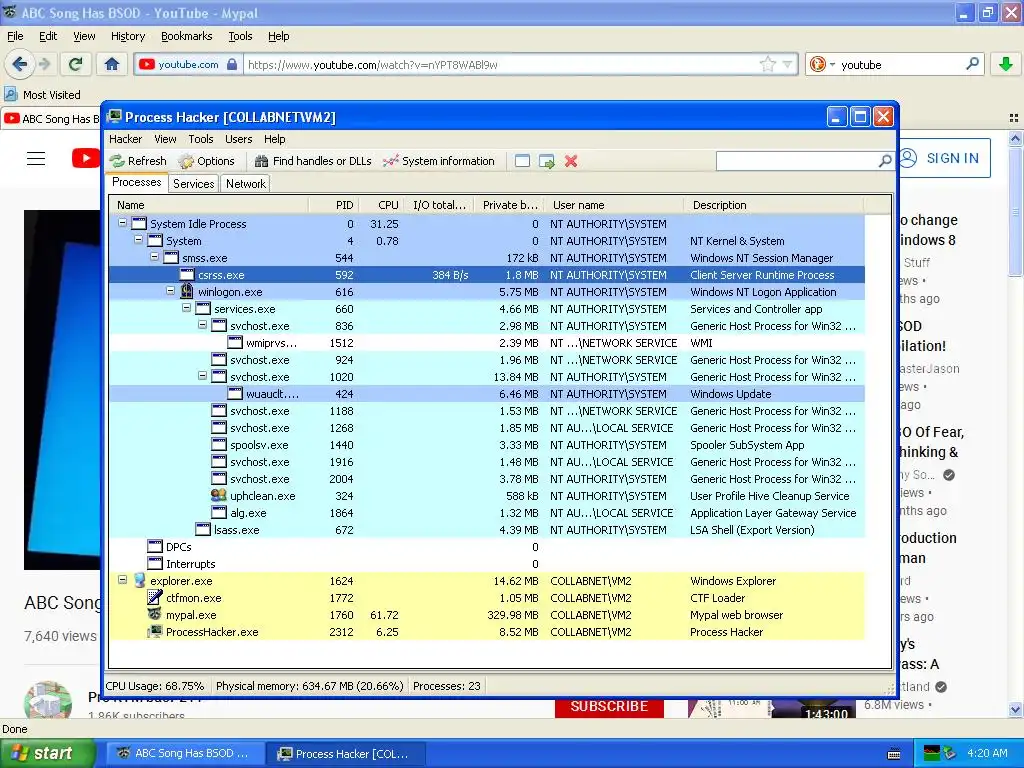Click the CPU Usage status bar text
Screen dimensions: 1024x768
155,686
